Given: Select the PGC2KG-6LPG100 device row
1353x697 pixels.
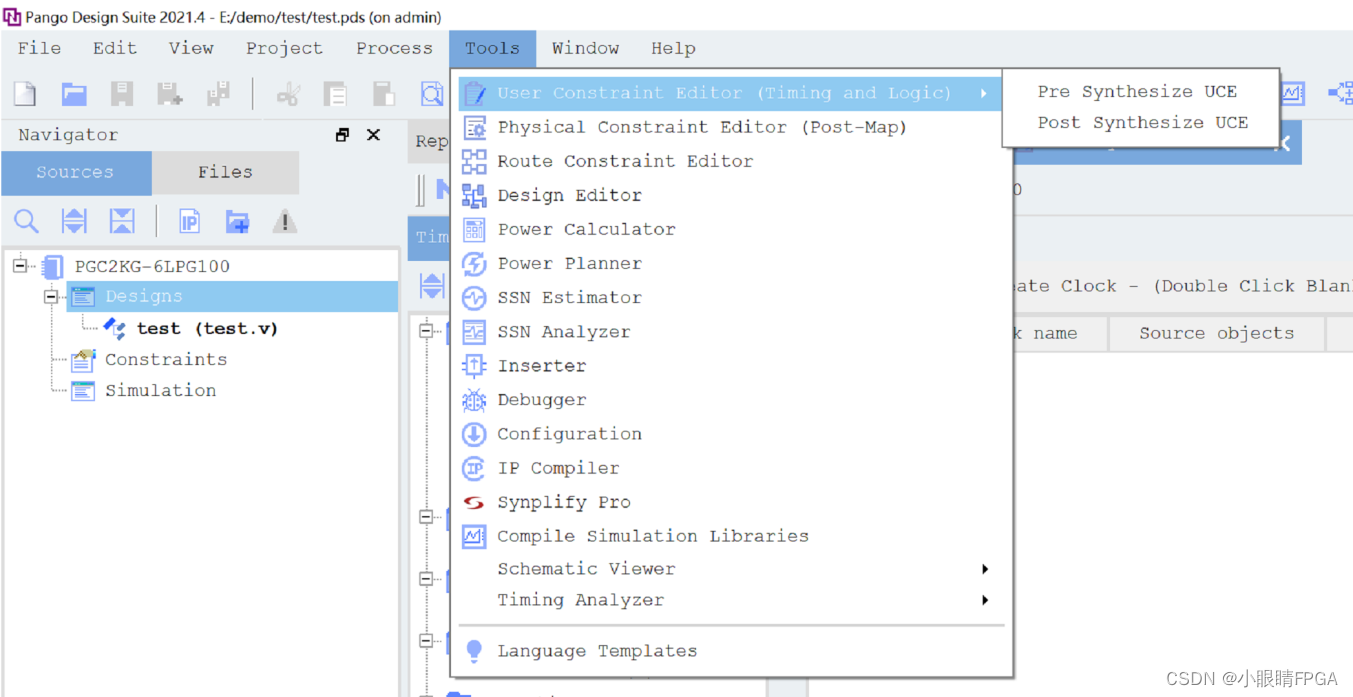Looking at the screenshot, I should tap(152, 266).
